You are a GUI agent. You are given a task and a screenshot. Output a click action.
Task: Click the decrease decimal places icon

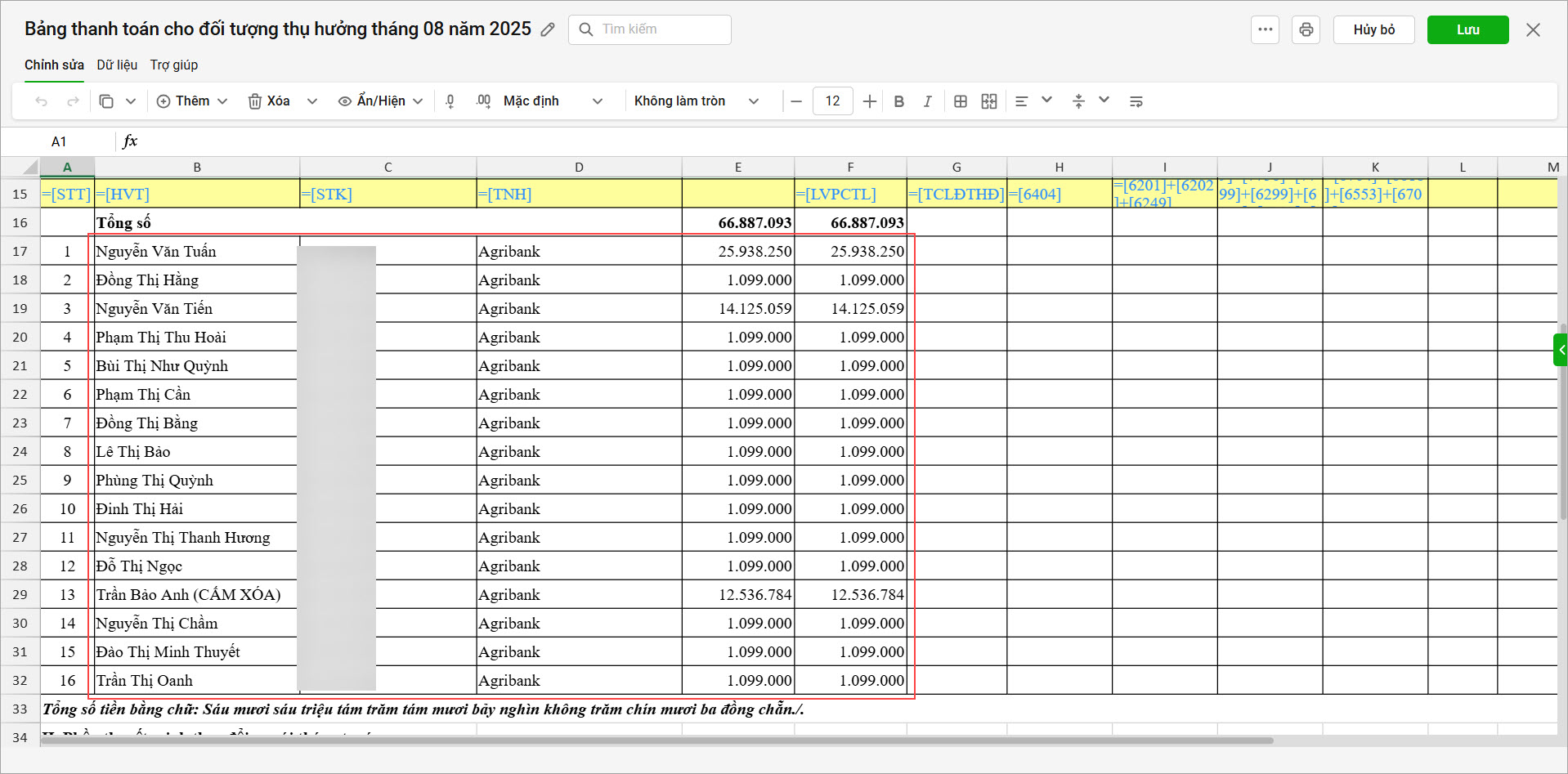450,101
